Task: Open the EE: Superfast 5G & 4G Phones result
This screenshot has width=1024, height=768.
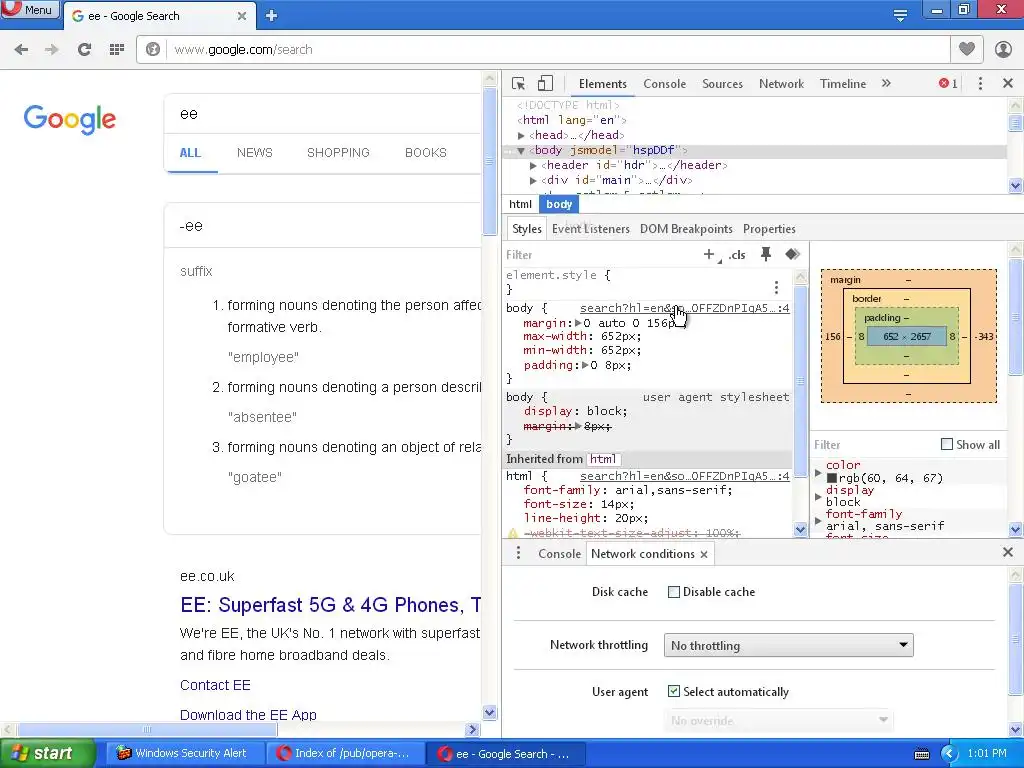Action: pos(330,605)
